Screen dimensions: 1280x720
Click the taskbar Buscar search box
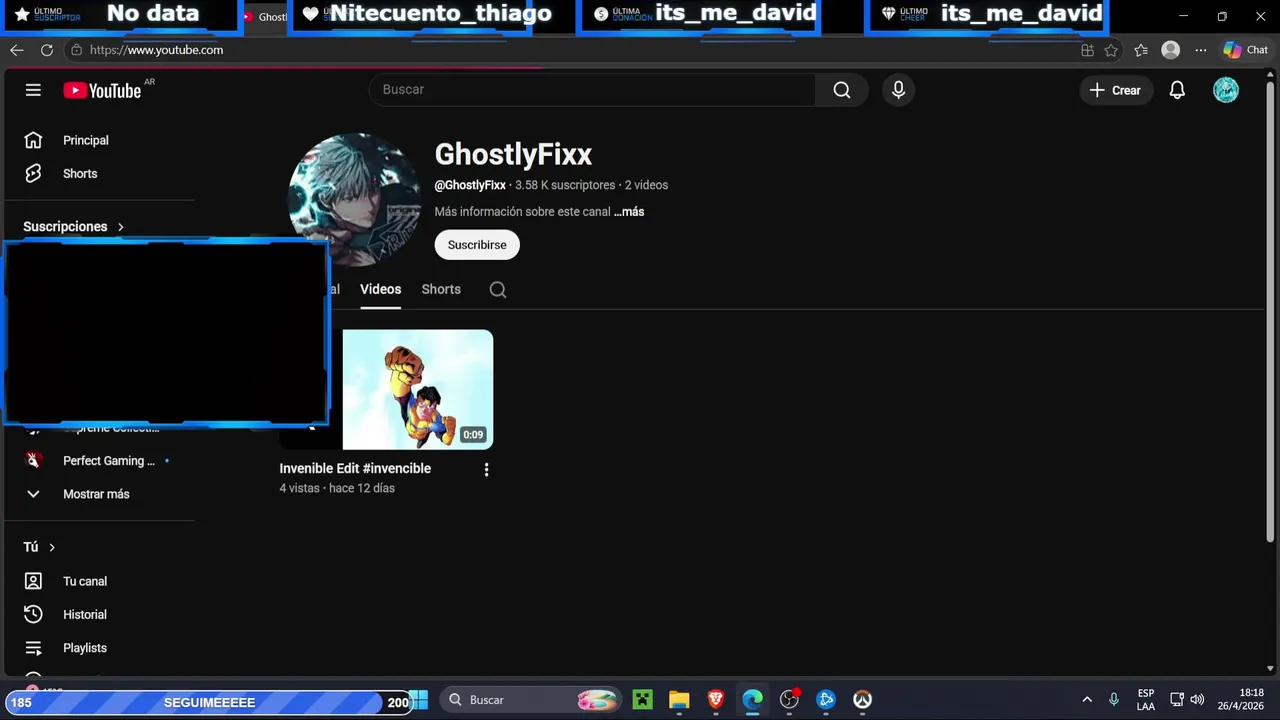(x=530, y=700)
